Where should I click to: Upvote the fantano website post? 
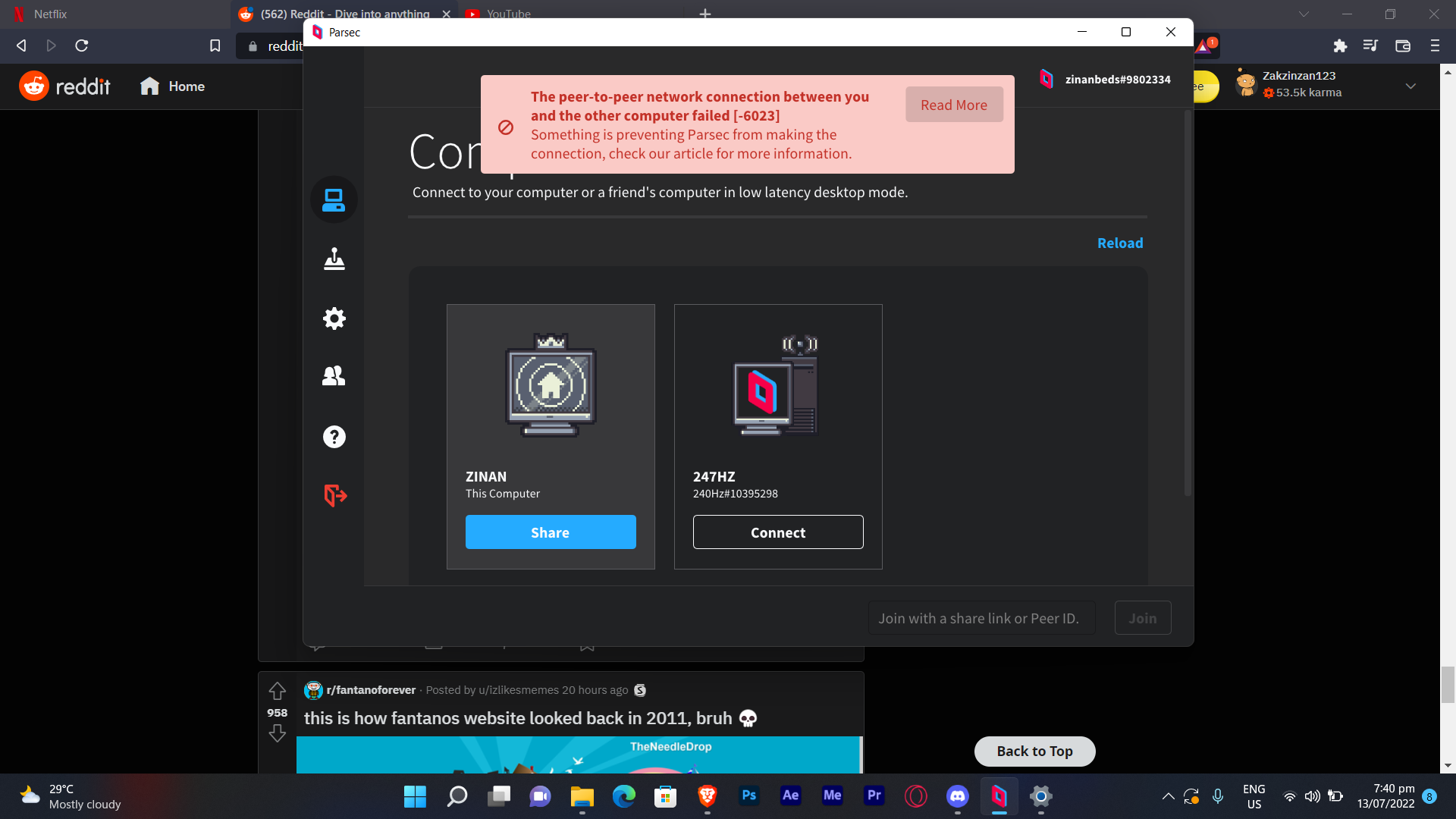point(278,691)
